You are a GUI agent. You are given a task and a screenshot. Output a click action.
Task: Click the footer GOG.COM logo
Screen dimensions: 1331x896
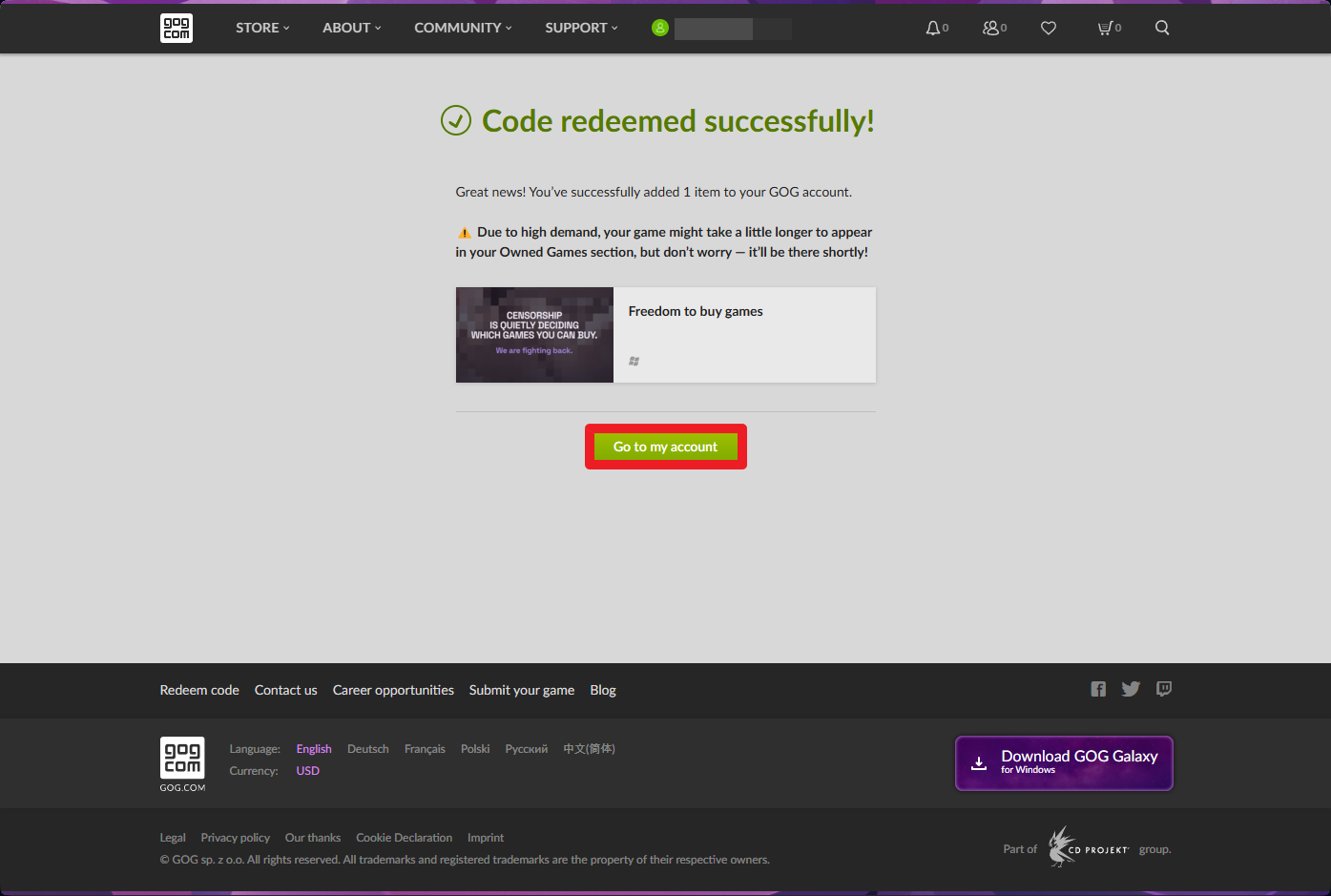[182, 763]
